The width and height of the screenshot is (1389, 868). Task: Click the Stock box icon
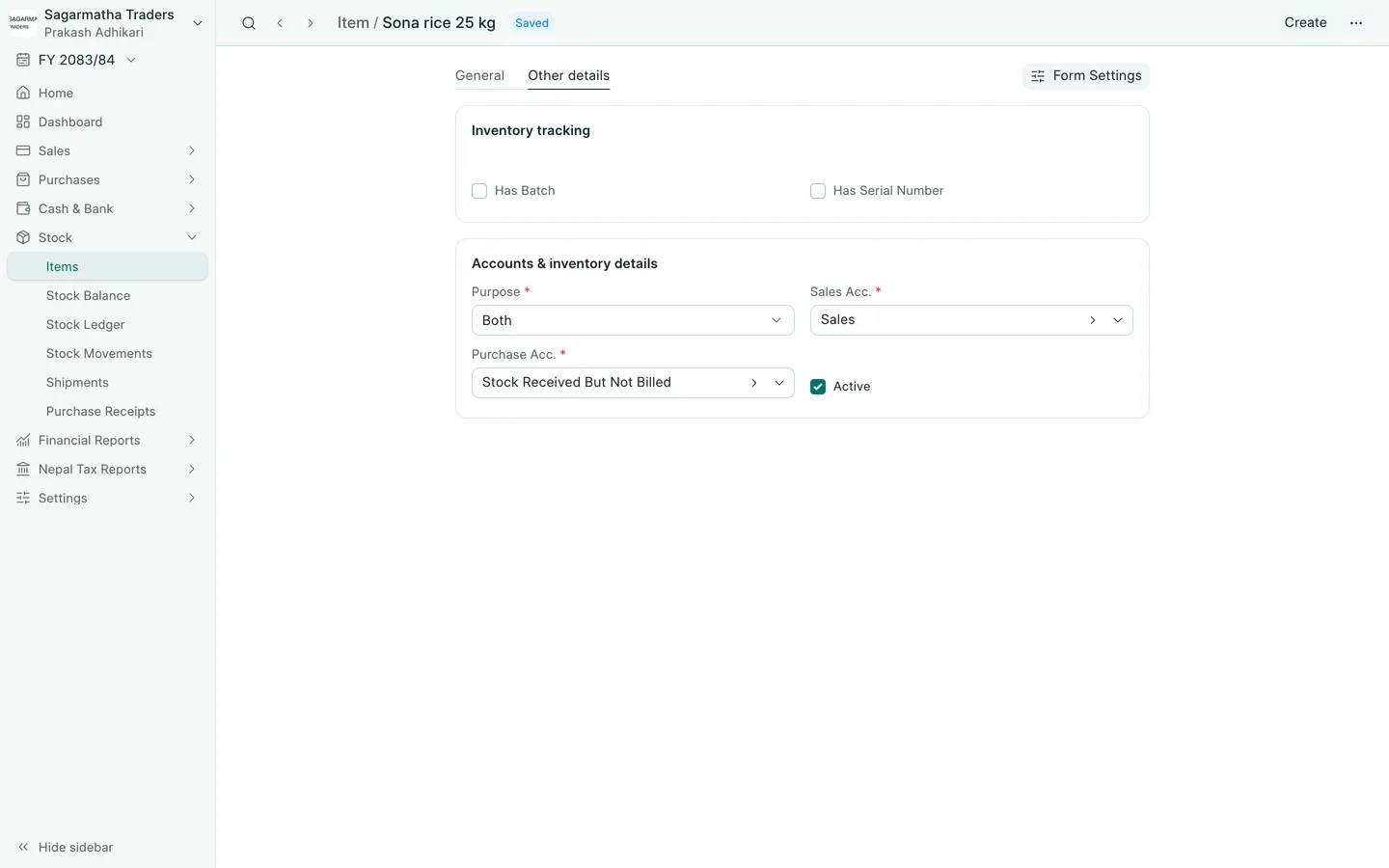point(23,237)
